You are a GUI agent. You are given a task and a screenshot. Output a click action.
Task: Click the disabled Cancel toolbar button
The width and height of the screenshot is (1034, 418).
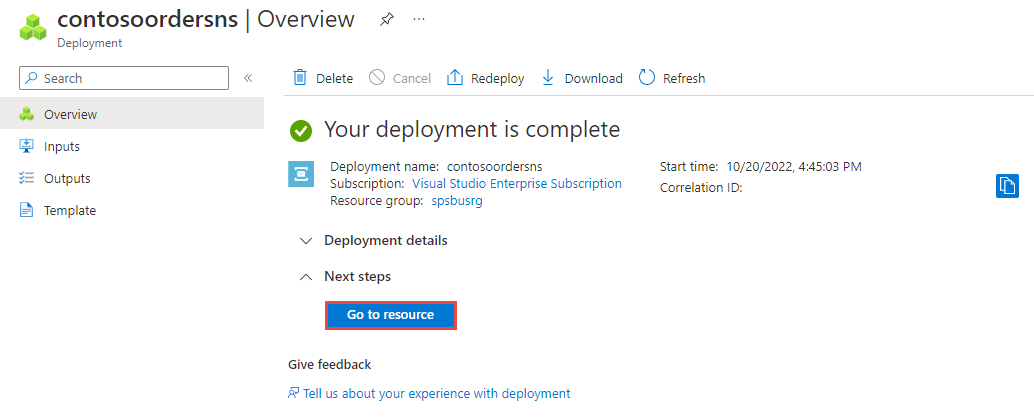400,78
